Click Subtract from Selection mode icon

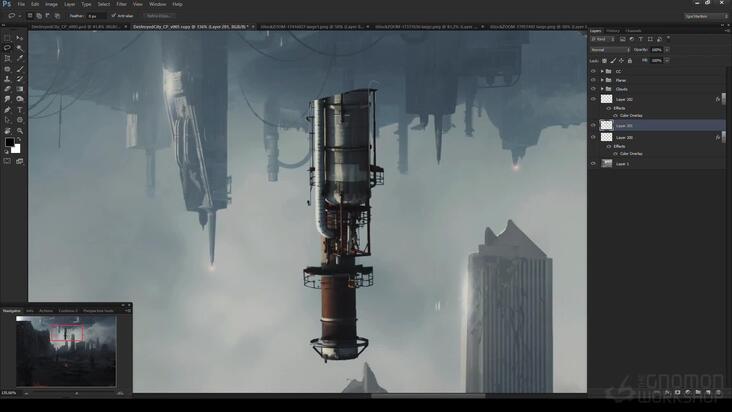(48, 16)
